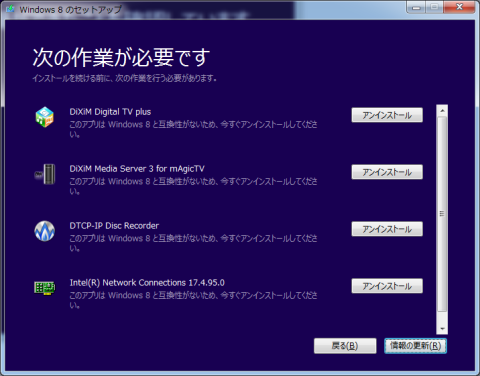The height and width of the screenshot is (376, 480).
Task: Click the heading 次の作業が必要です
Action: point(121,57)
